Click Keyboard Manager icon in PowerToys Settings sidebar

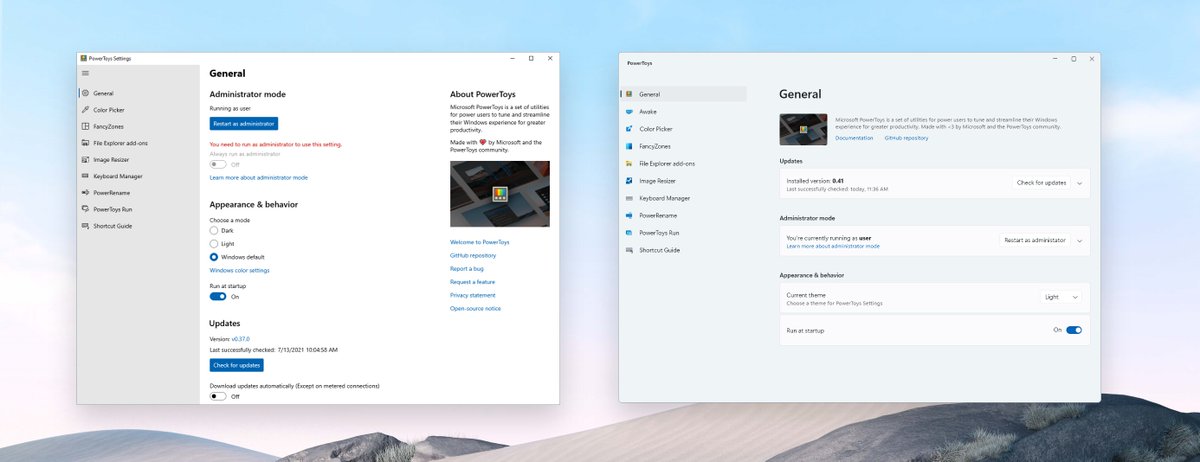[x=85, y=176]
